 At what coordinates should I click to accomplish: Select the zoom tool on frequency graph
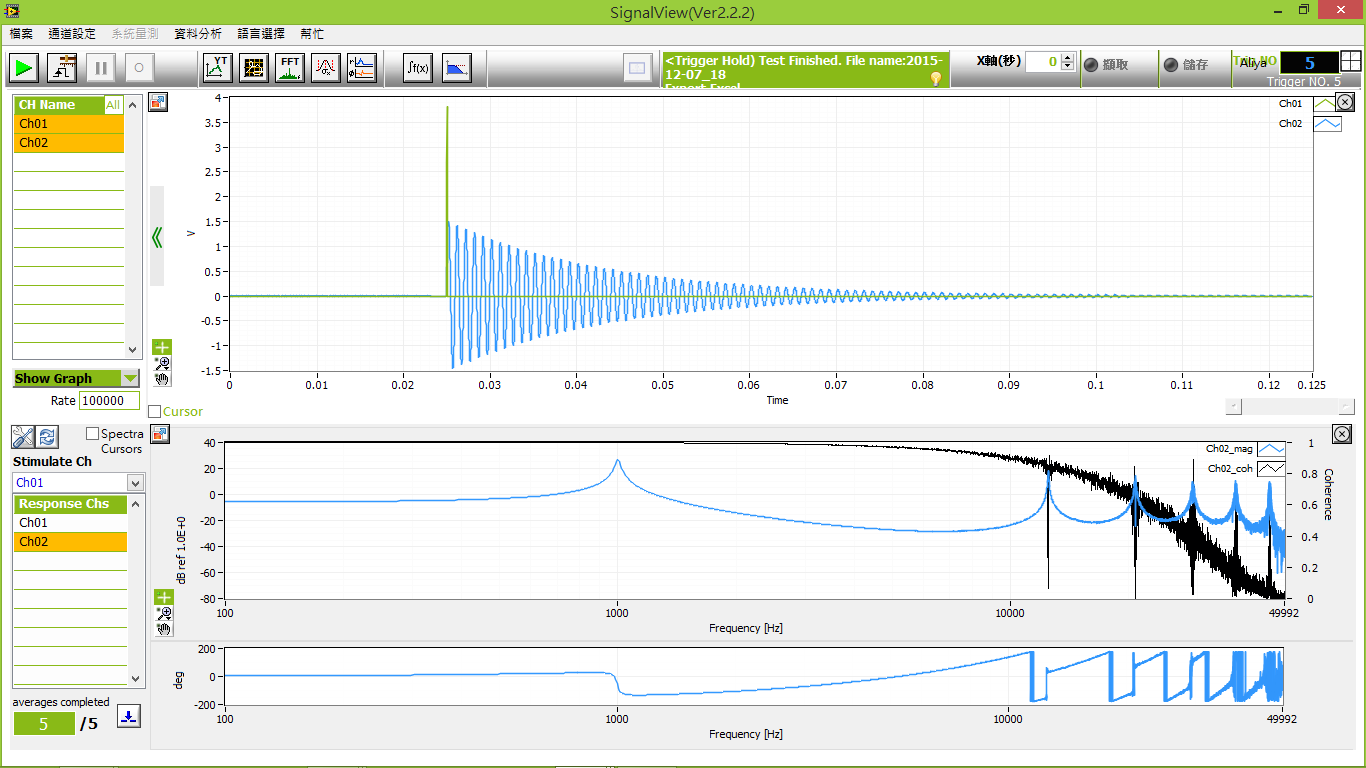pyautogui.click(x=164, y=613)
